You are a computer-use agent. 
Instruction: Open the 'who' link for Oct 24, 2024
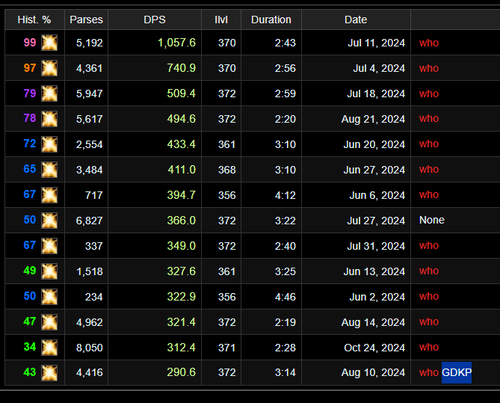429,347
